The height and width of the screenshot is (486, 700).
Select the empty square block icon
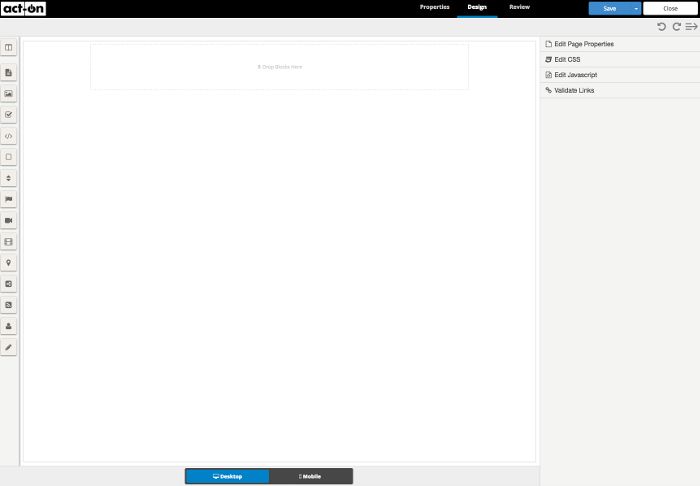coord(8,157)
